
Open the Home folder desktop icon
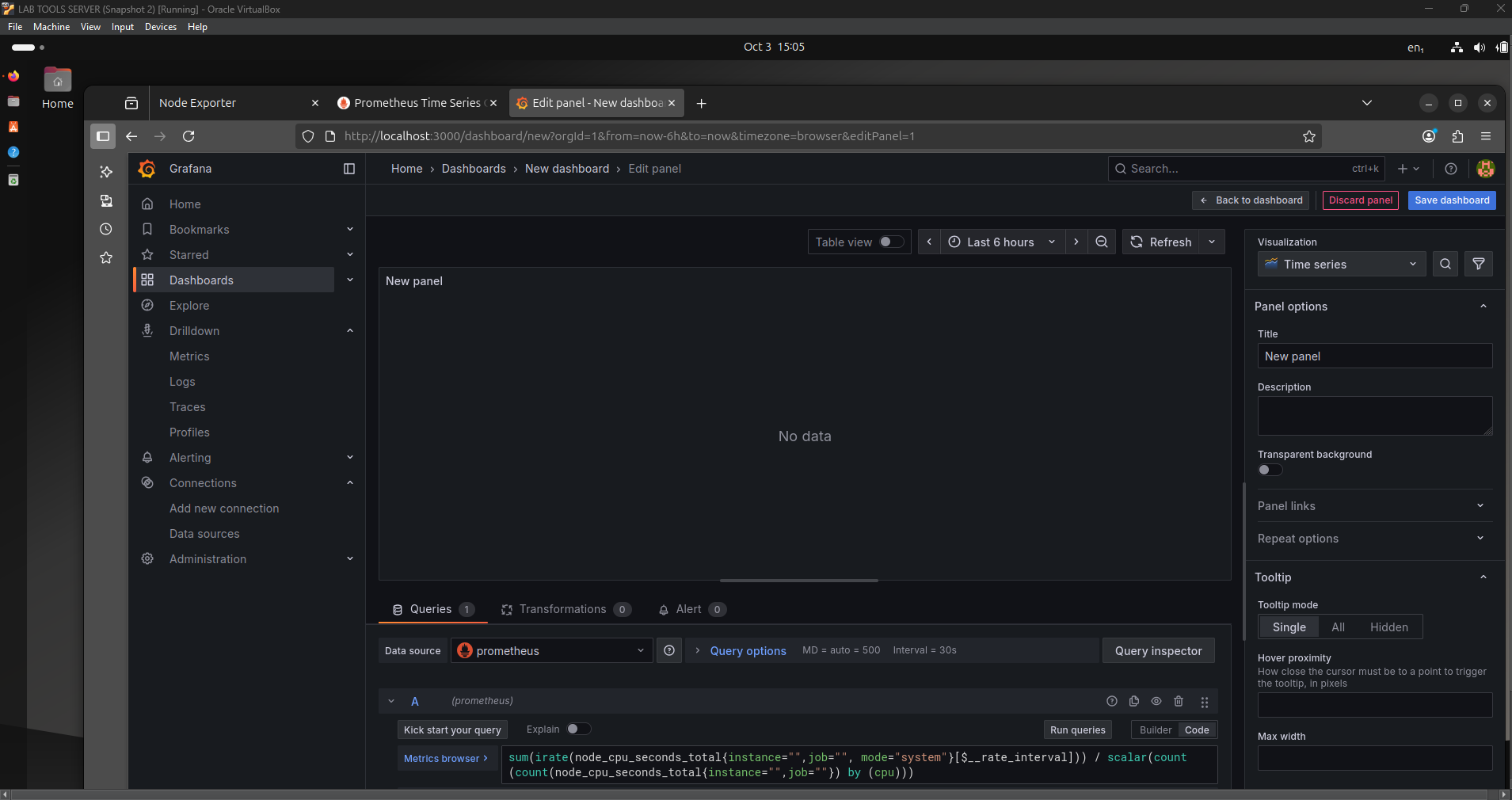pyautogui.click(x=58, y=89)
